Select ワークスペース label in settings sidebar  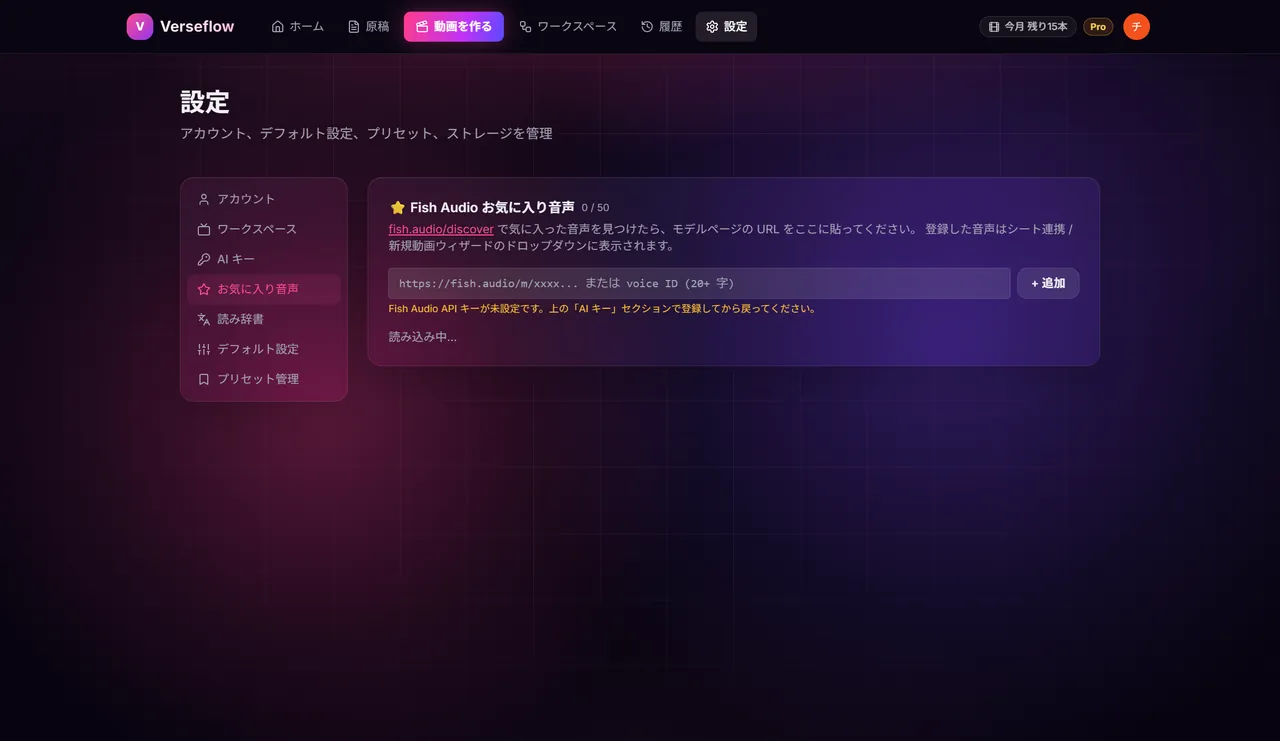pyautogui.click(x=257, y=229)
